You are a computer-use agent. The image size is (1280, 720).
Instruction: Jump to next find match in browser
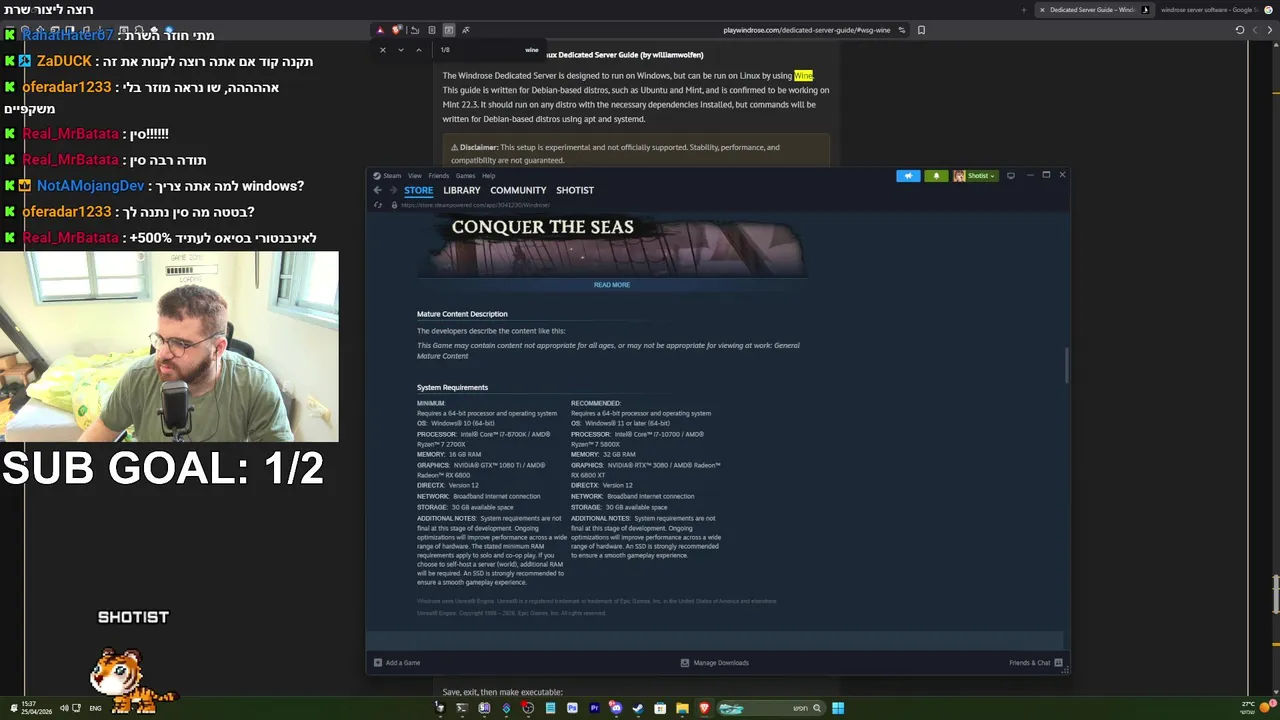click(400, 50)
